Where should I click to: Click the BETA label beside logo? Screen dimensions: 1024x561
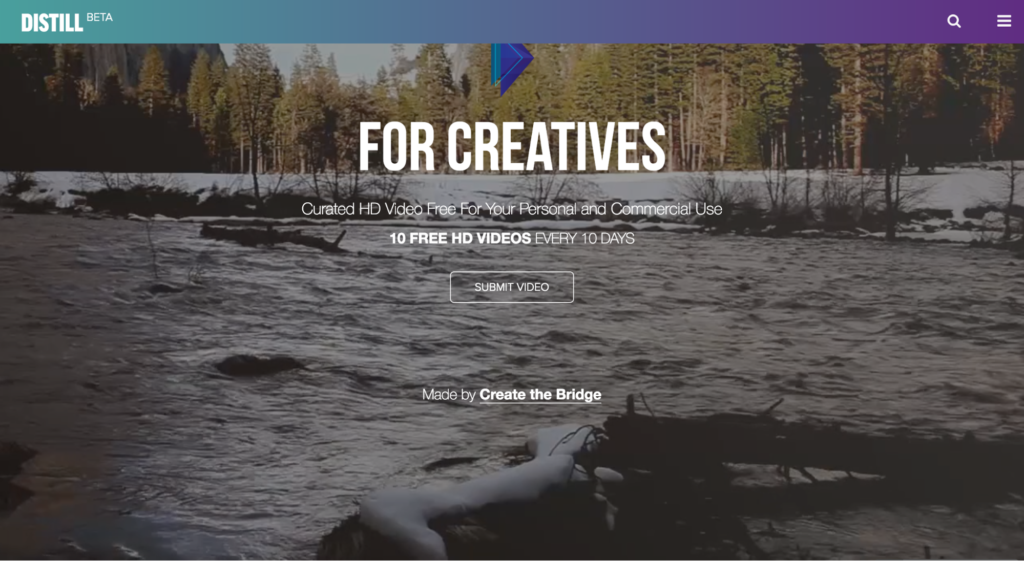(99, 18)
